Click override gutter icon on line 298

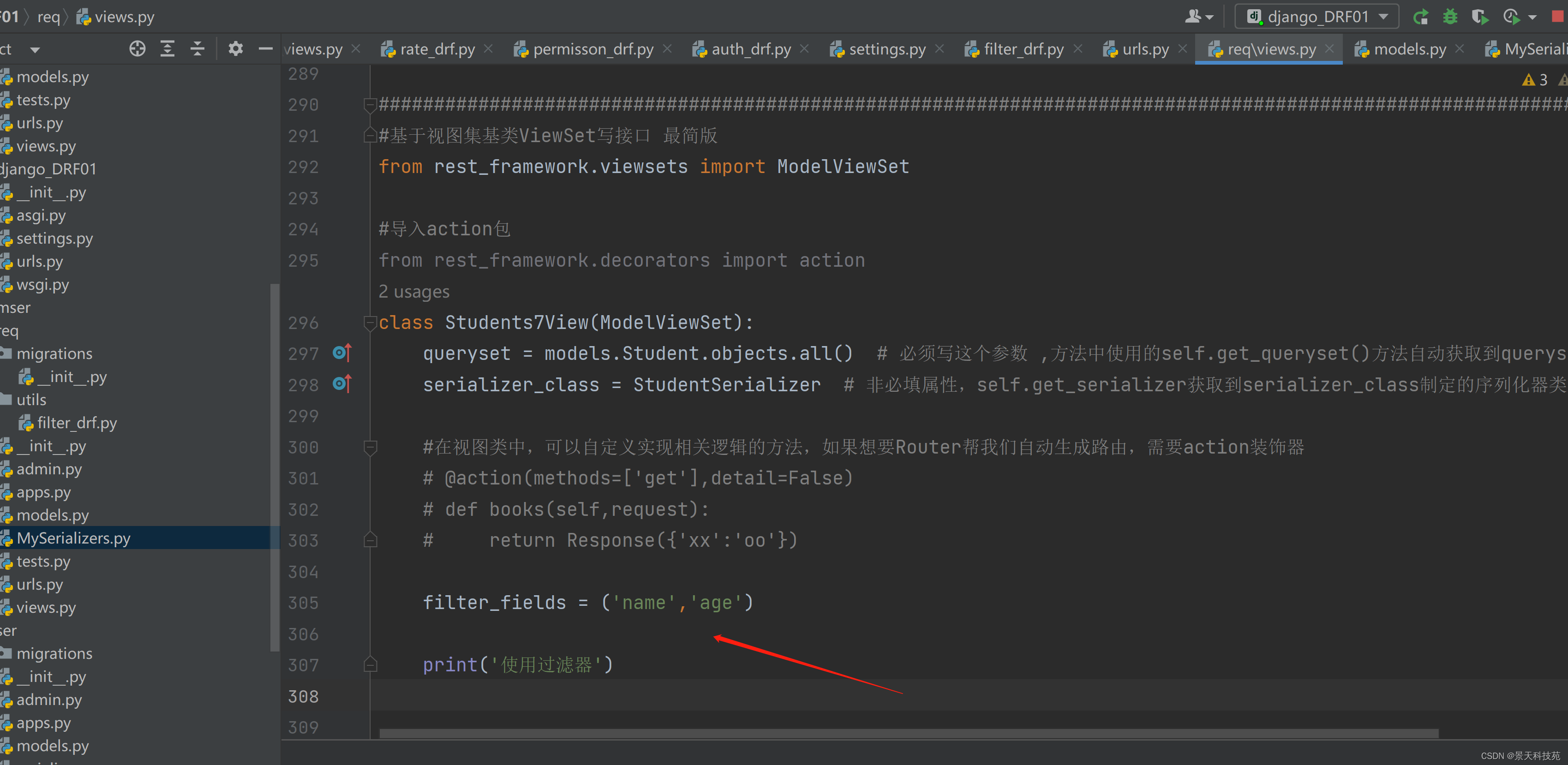click(x=342, y=383)
